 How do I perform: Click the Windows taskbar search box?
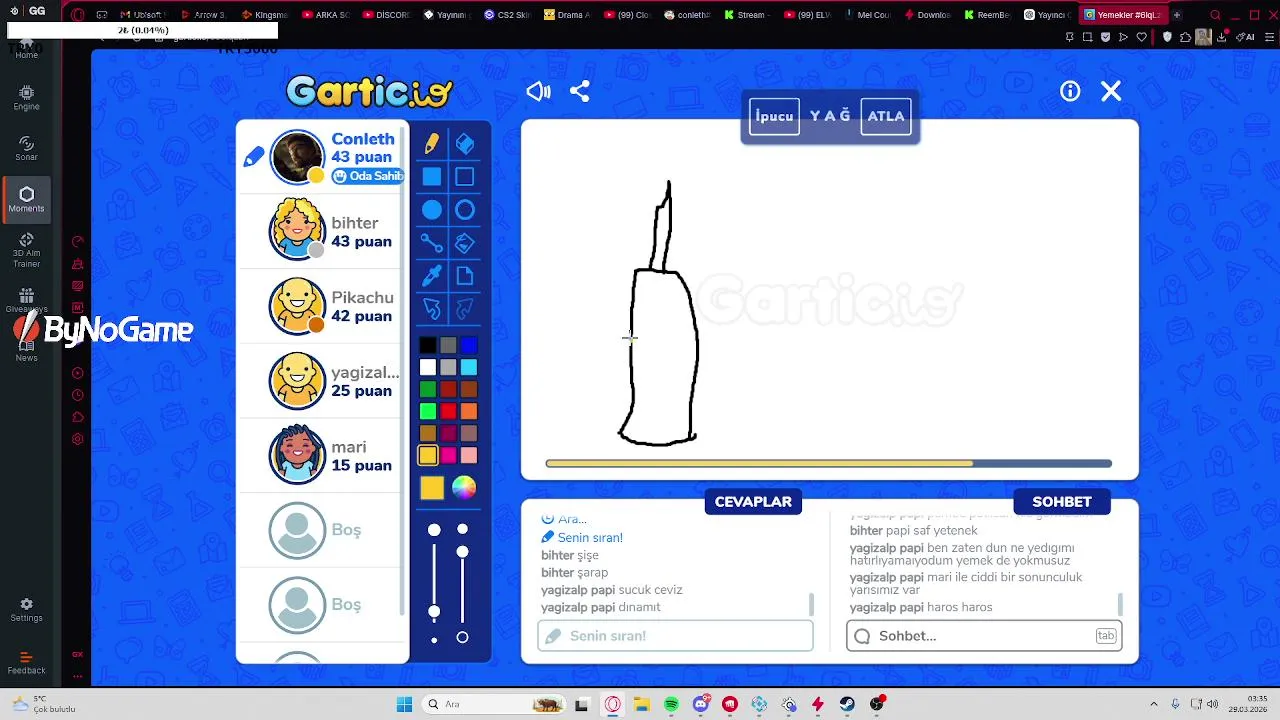(x=493, y=704)
